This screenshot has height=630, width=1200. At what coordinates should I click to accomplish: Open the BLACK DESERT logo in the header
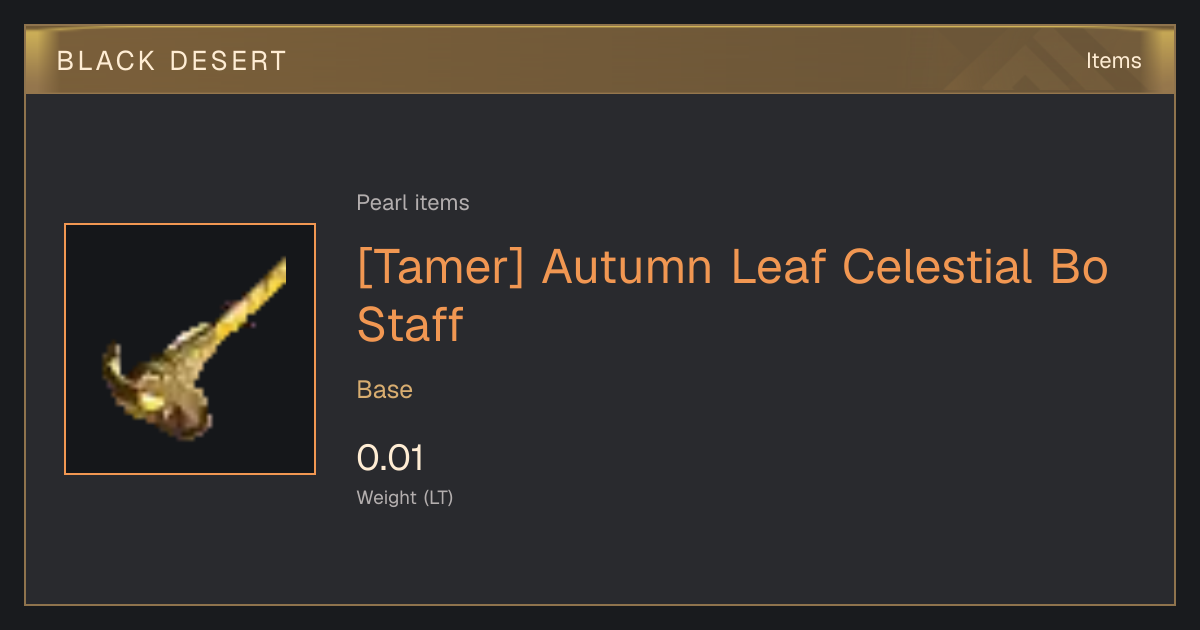(172, 61)
